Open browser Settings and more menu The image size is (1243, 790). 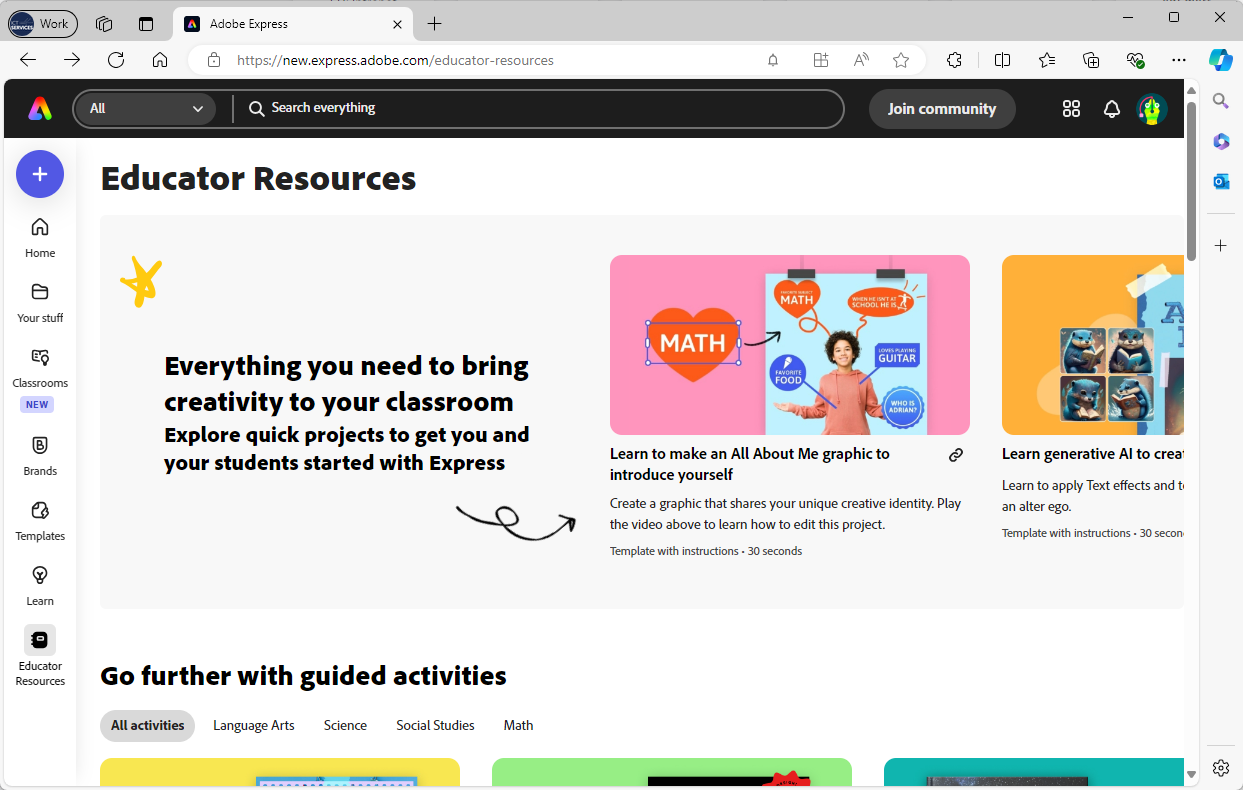pos(1179,60)
